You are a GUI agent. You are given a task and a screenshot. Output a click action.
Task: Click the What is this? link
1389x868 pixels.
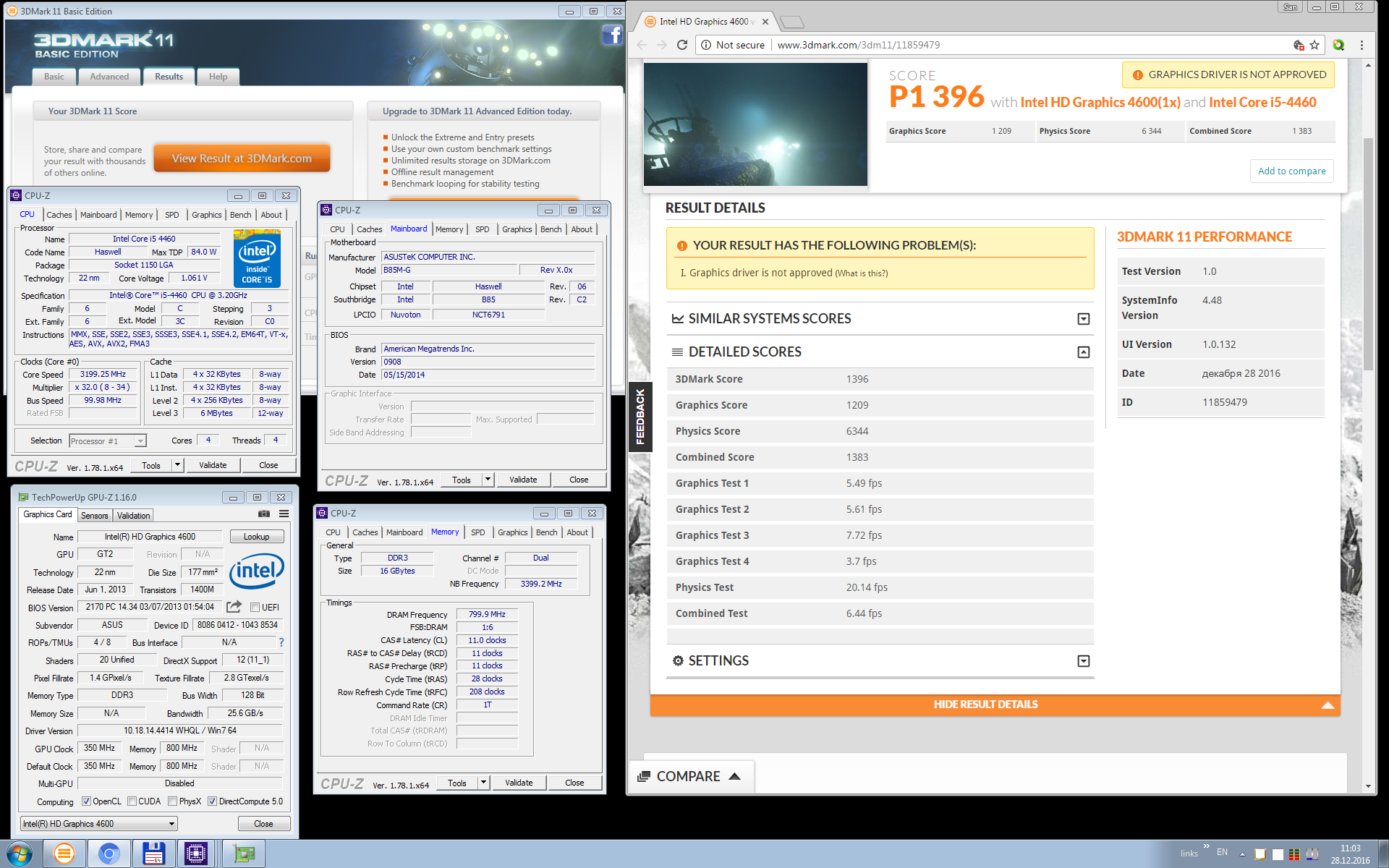click(x=861, y=273)
